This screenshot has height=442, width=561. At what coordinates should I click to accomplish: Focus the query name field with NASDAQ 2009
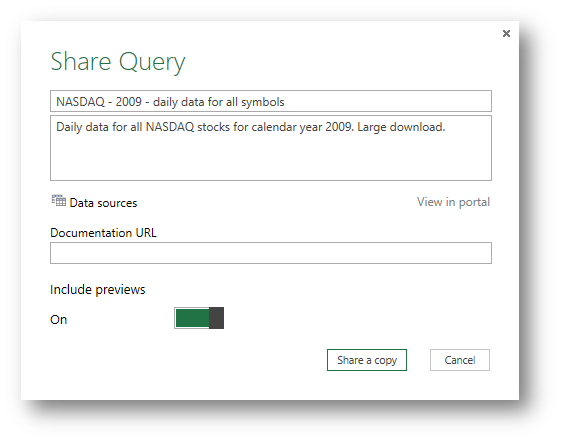click(x=271, y=101)
